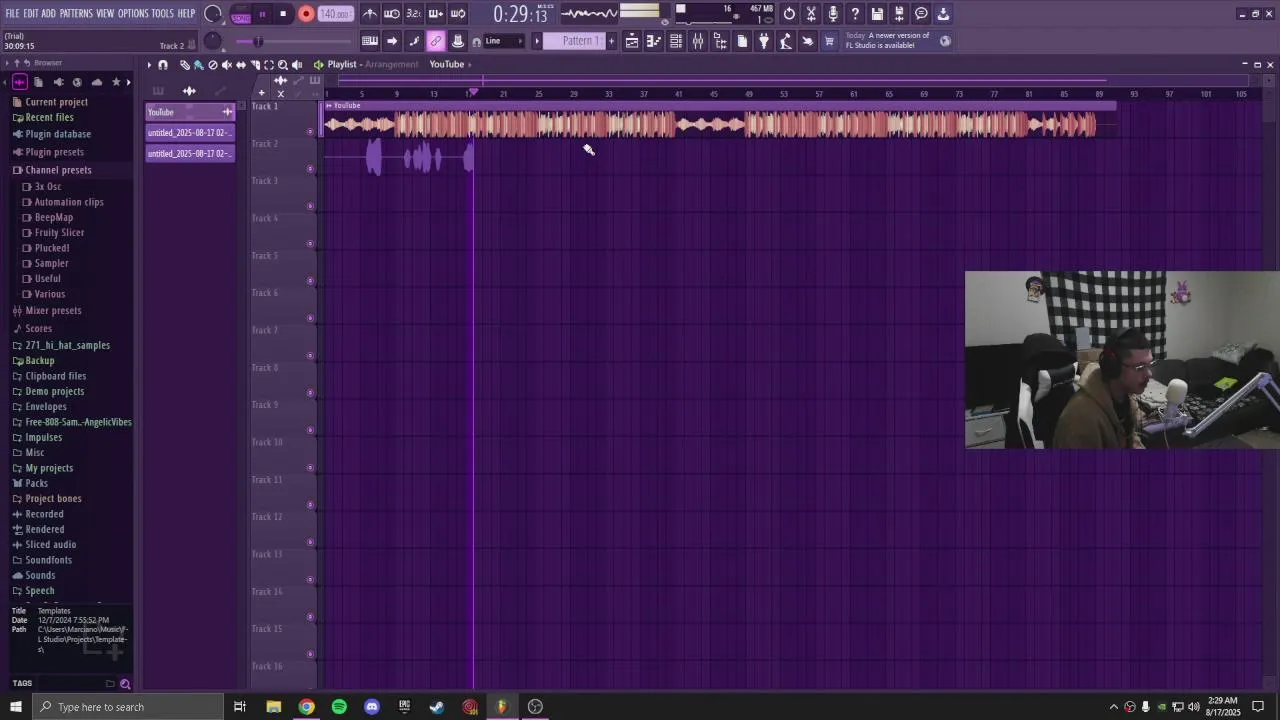Open the Channel rack icon
1280x720 pixels.
click(676, 41)
